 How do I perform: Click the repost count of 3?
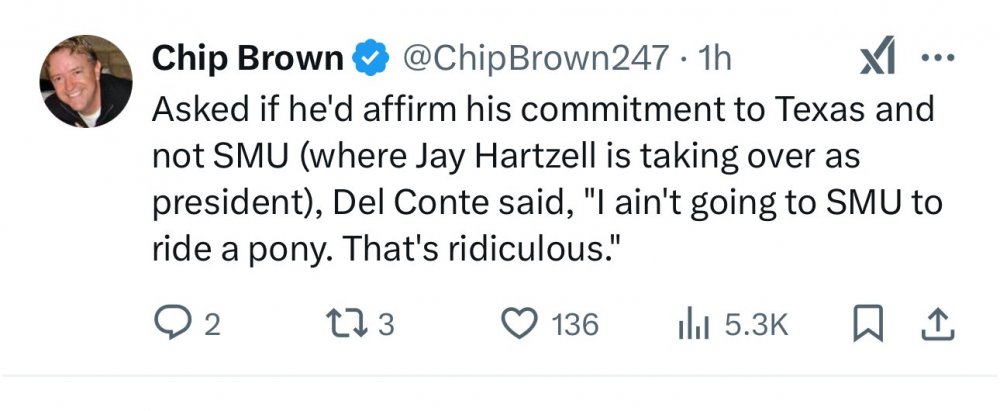386,325
